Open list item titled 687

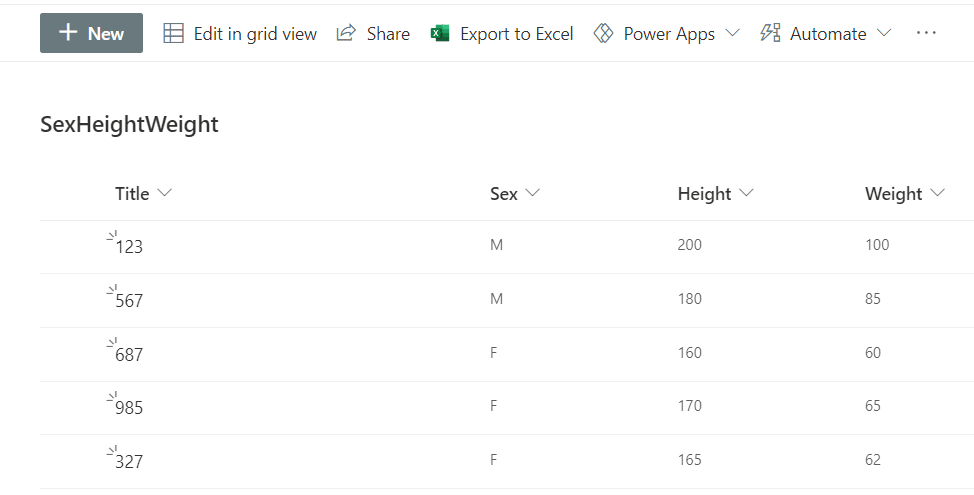[129, 354]
